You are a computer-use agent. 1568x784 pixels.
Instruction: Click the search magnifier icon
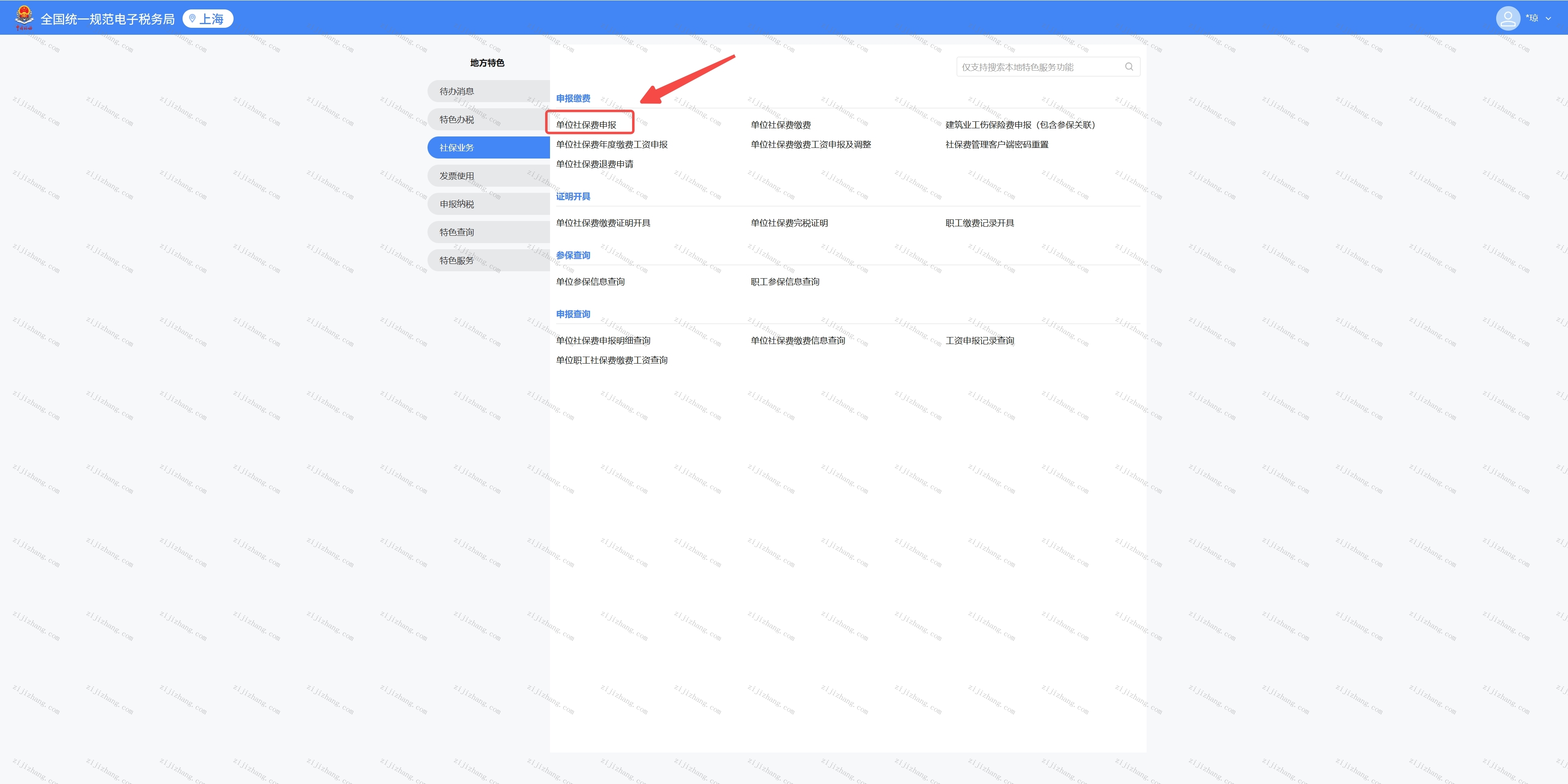pyautogui.click(x=1129, y=67)
